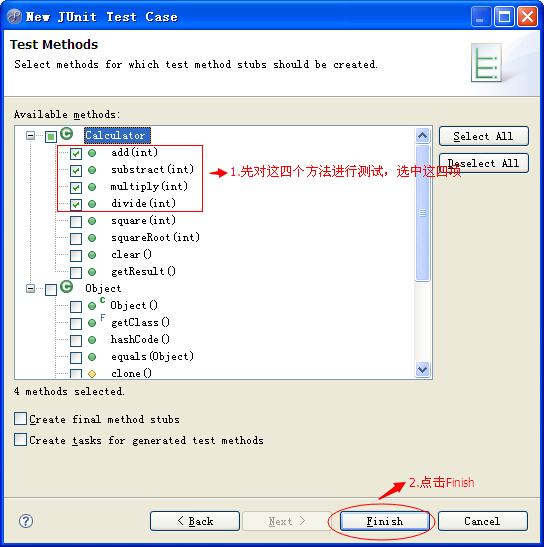Click the '4 methods selected.' status text
Screen dimensions: 544x547
coord(69,391)
